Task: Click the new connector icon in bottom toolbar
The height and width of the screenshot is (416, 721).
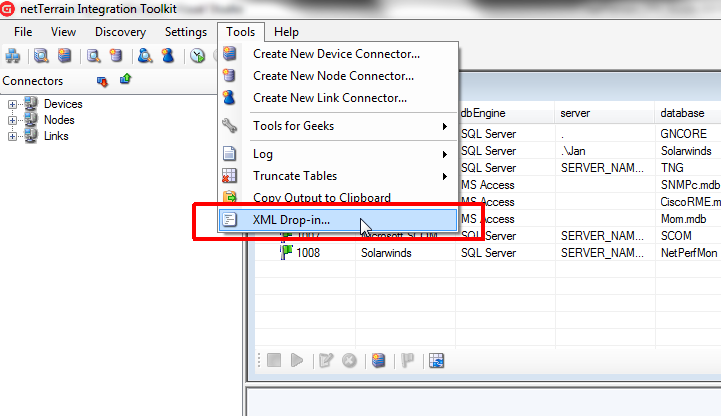Action: point(378,361)
